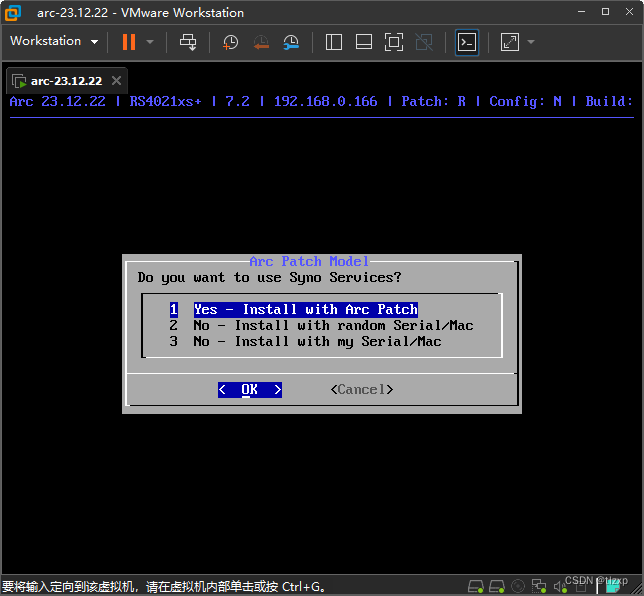Click the teal message log note icon
Screen dimensions: 644x596
pos(613,586)
